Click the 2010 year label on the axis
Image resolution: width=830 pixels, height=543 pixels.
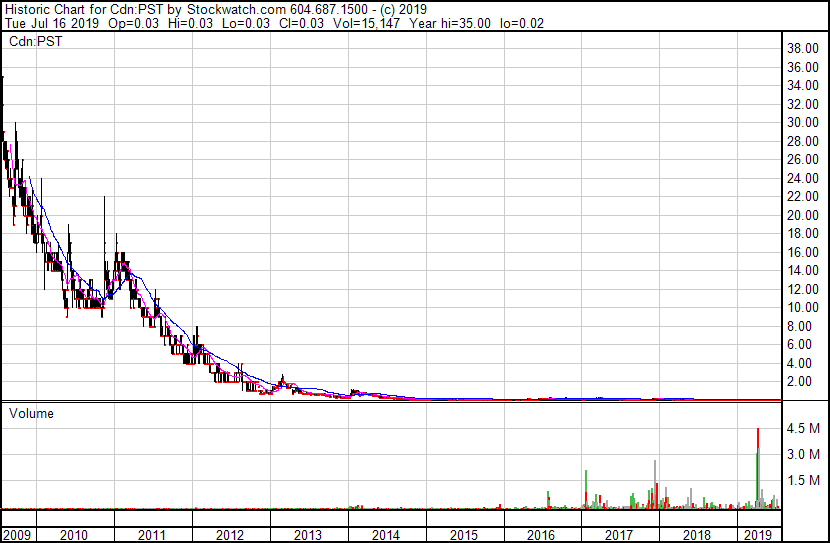[74, 535]
